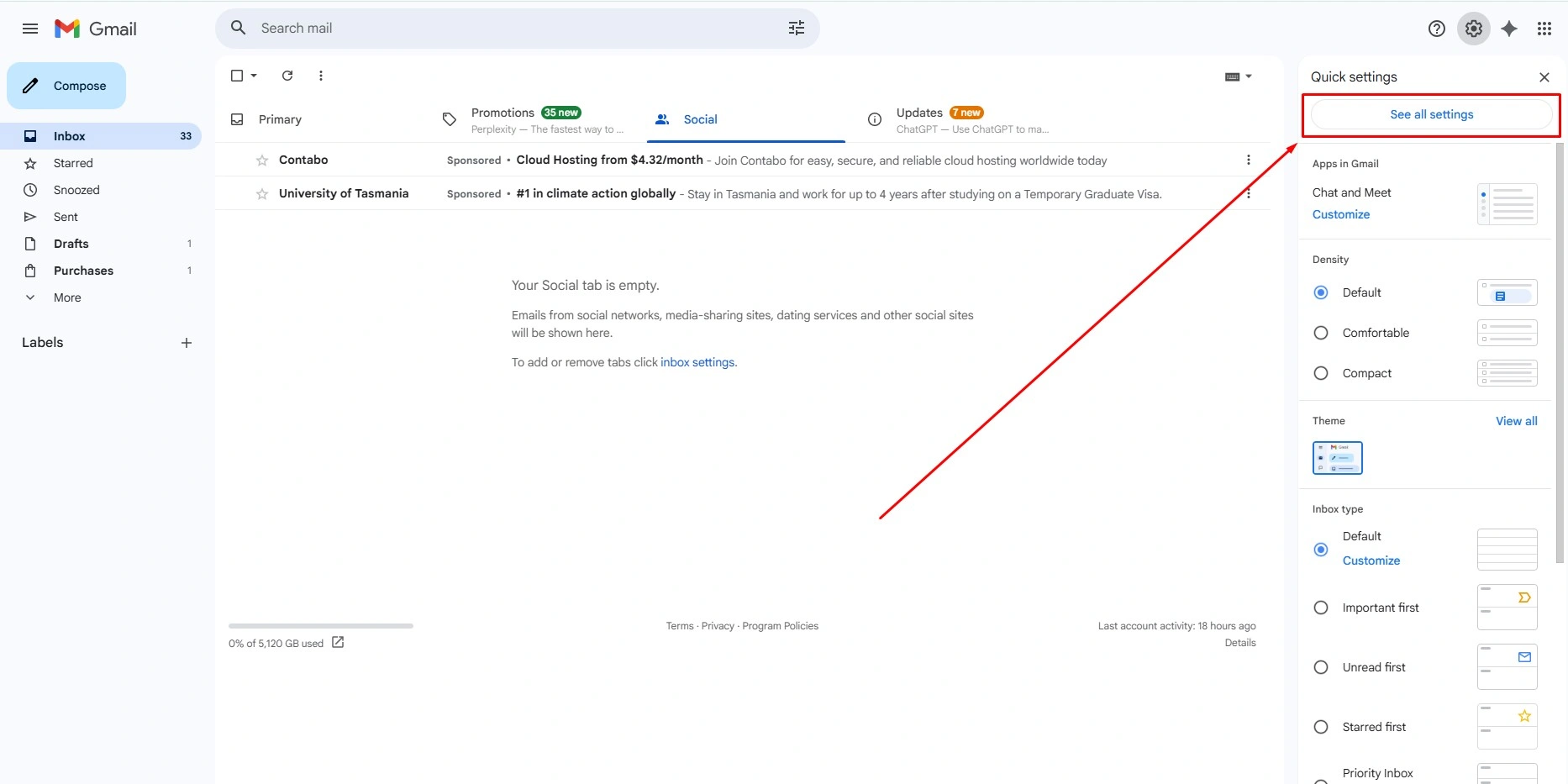Open the Privacy link
The width and height of the screenshot is (1568, 784).
(x=718, y=626)
